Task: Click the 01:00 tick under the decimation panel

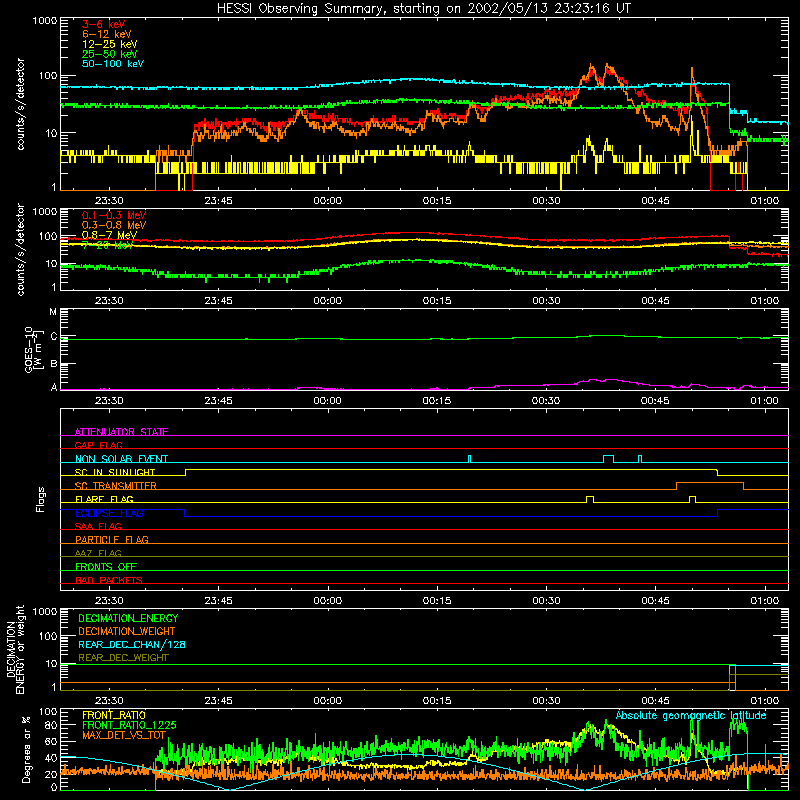Action: (765, 701)
